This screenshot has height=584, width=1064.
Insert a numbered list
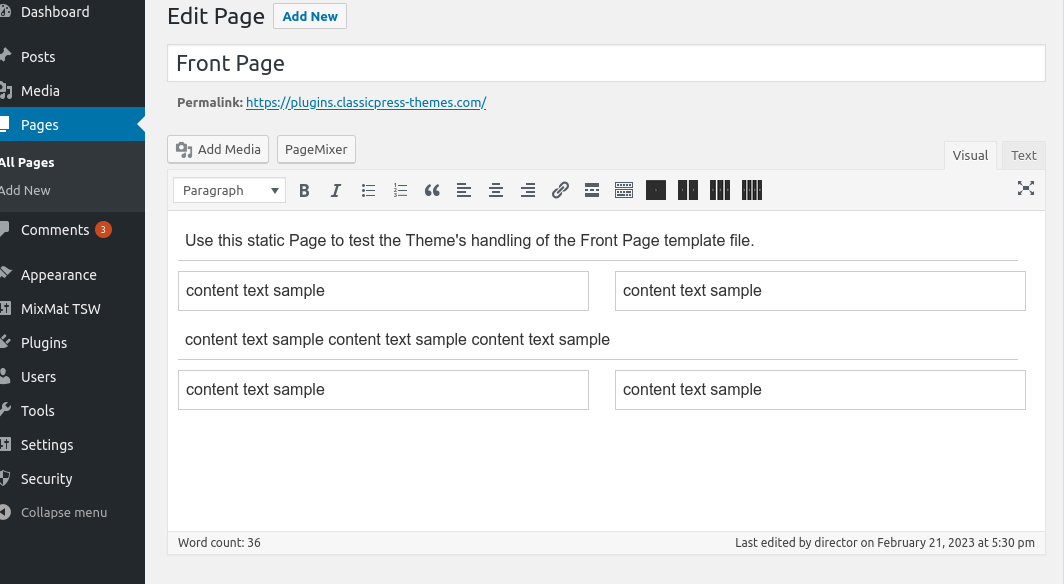pos(400,191)
